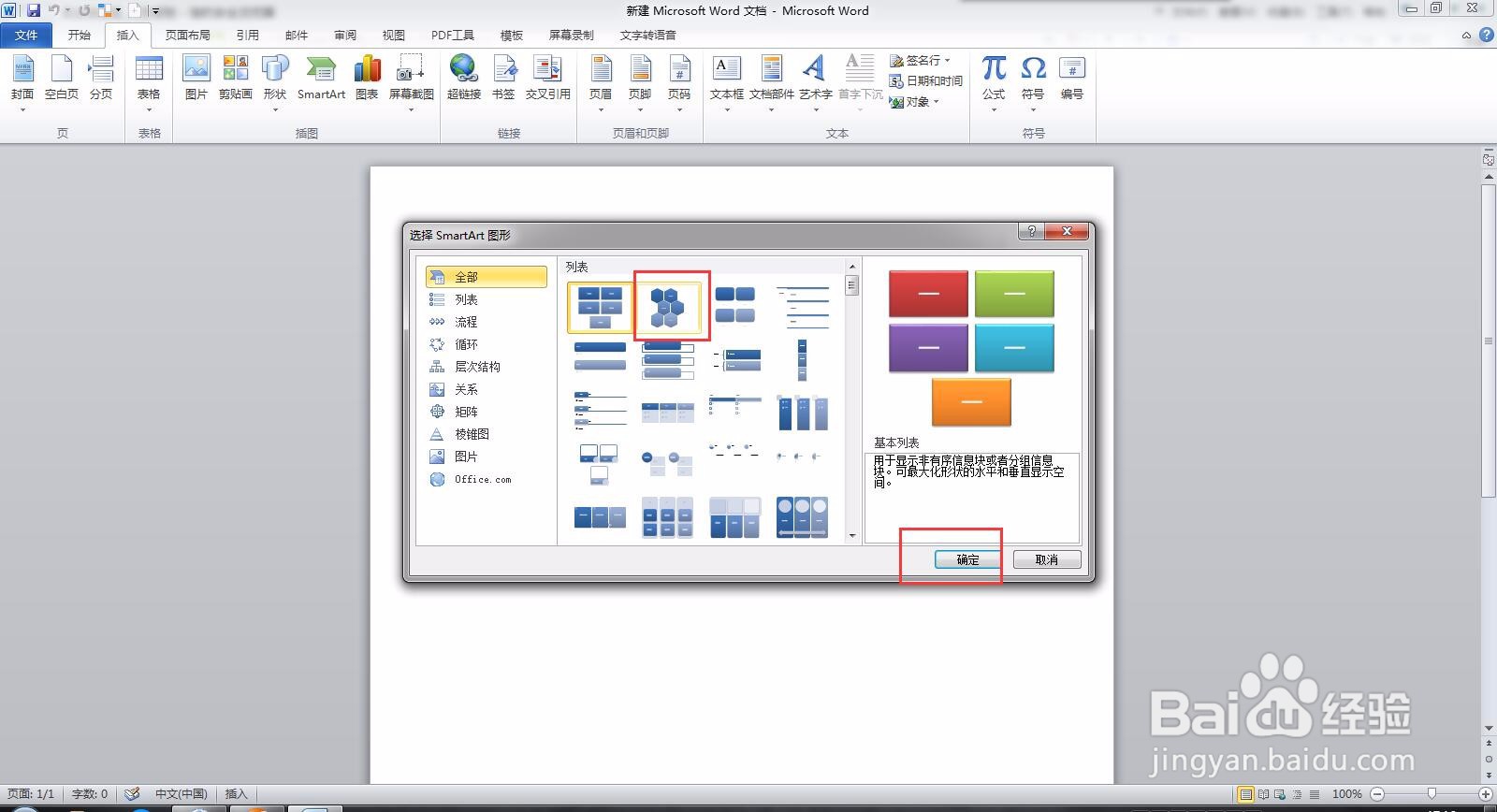1497x812 pixels.
Task: Insert a symbol (符号)
Action: pos(1033,82)
